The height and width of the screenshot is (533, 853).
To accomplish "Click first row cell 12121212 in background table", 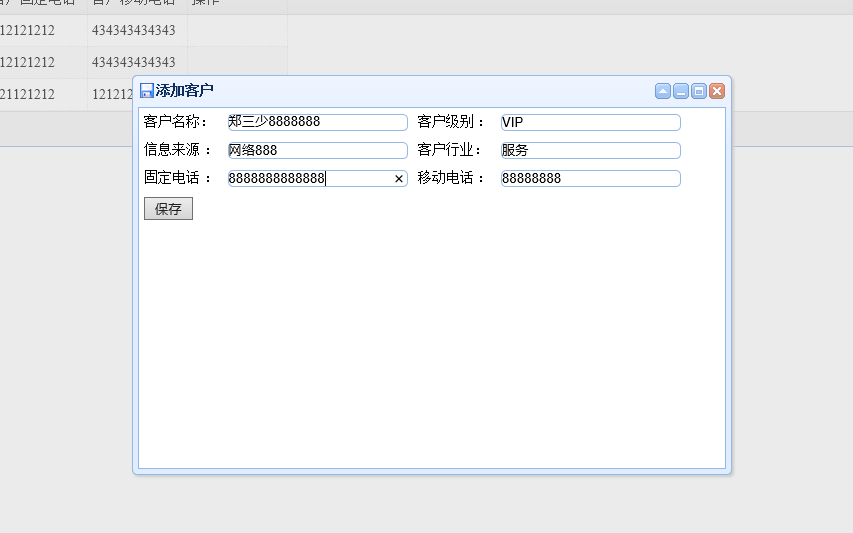I will click(27, 30).
